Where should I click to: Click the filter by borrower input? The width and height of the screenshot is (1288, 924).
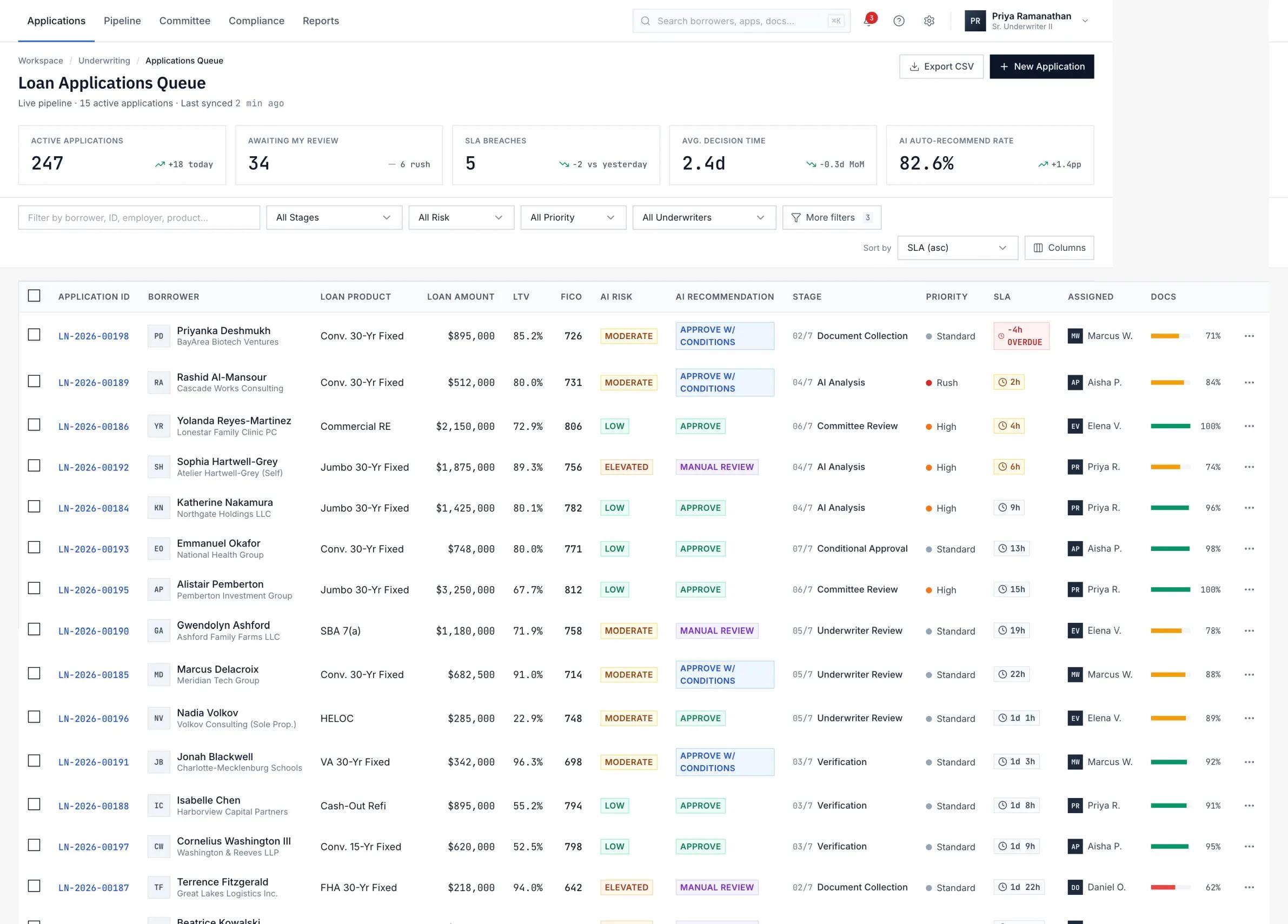click(x=139, y=217)
